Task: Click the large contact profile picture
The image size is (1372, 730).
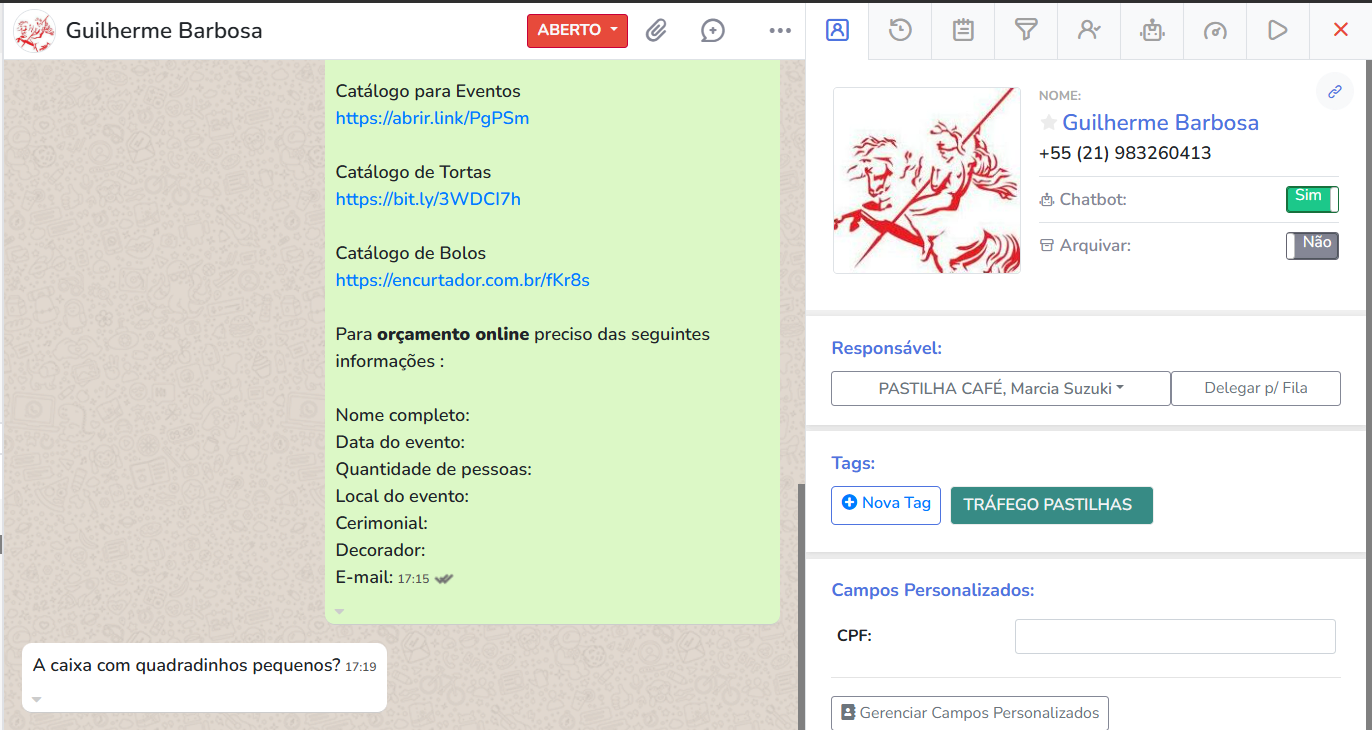Action: (927, 180)
